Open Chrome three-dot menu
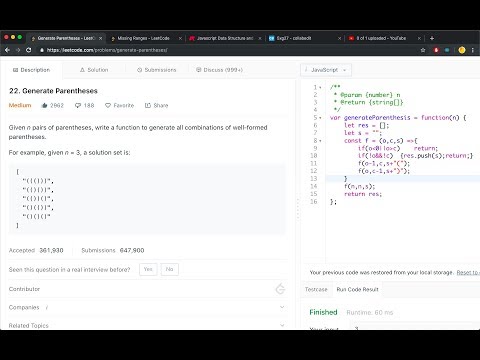The width and height of the screenshot is (480, 360). 473,50
